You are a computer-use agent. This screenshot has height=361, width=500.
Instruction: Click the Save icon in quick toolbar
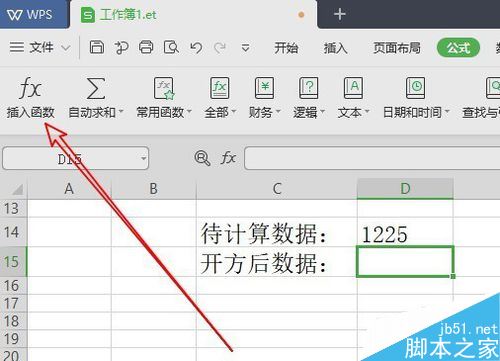pos(97,48)
